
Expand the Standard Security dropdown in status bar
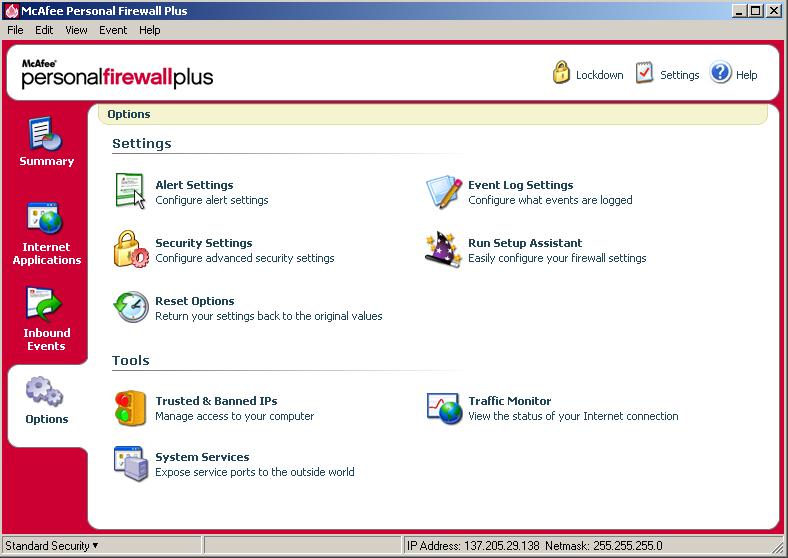click(51, 545)
